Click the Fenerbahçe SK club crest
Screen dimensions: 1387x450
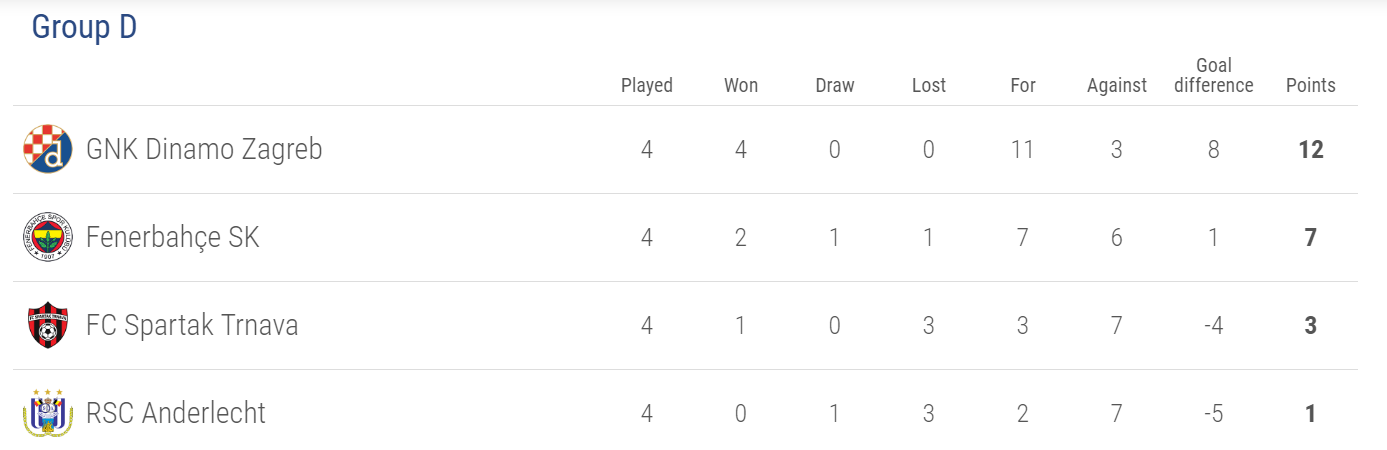click(48, 237)
